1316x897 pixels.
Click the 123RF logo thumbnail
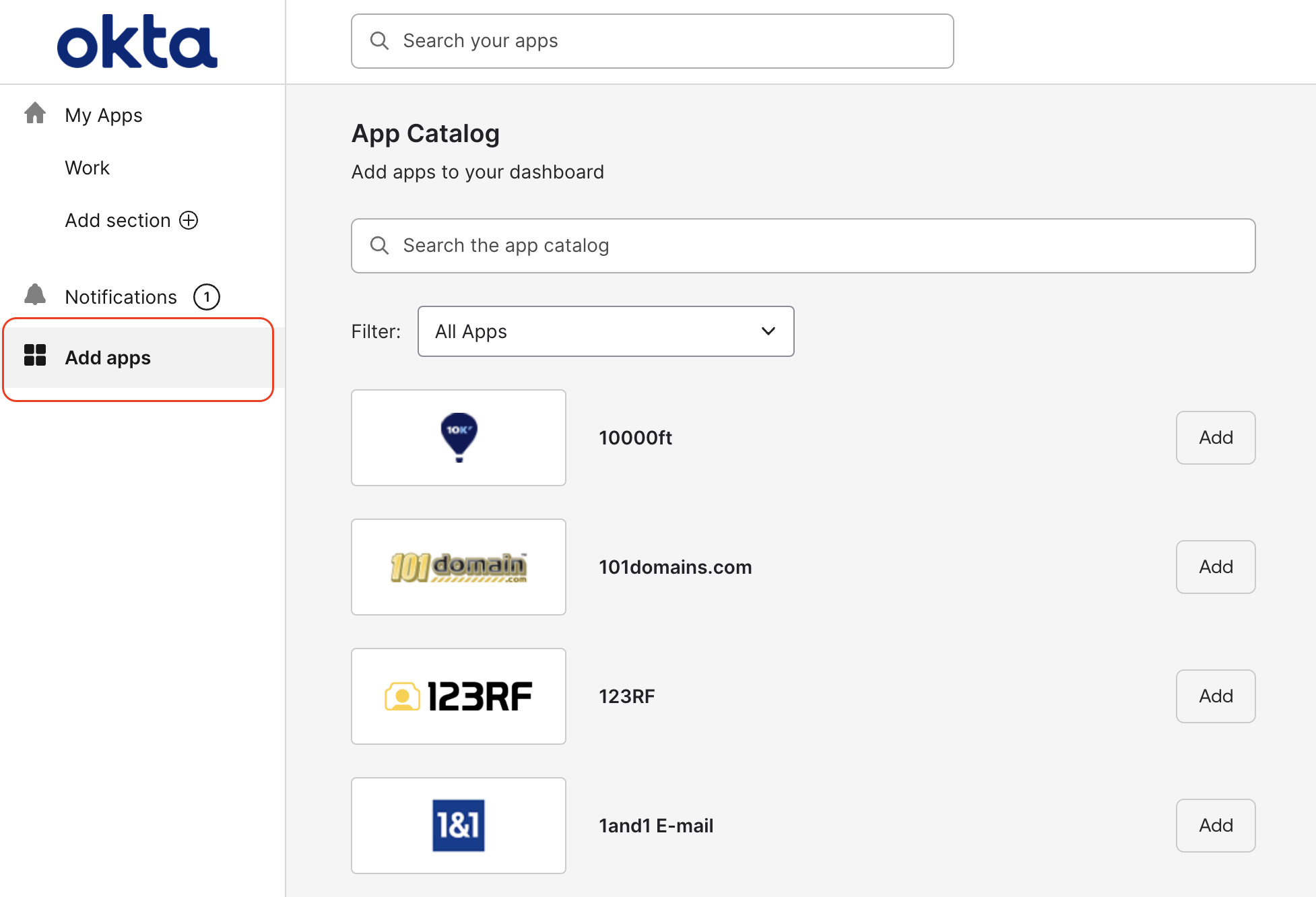point(459,696)
